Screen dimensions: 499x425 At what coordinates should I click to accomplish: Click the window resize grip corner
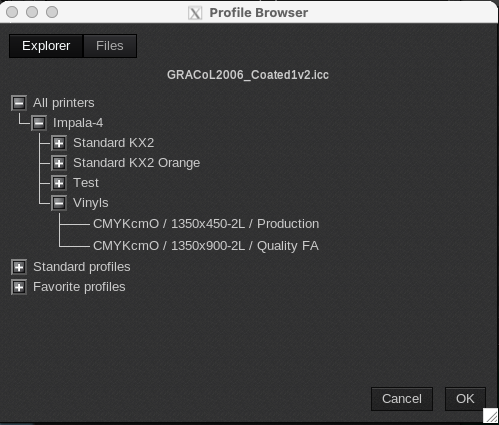tap(490, 416)
